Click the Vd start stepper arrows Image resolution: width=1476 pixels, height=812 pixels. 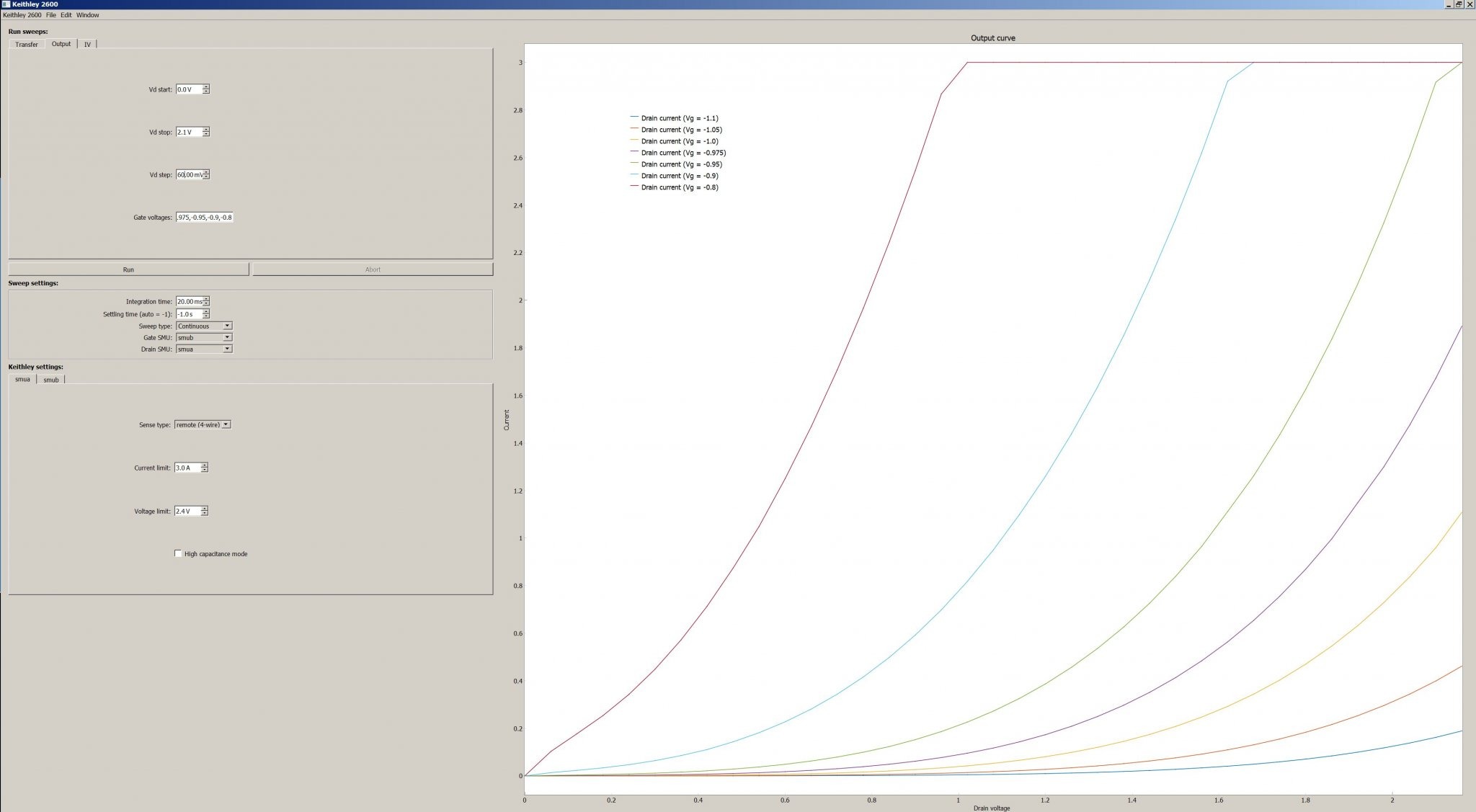coord(206,89)
